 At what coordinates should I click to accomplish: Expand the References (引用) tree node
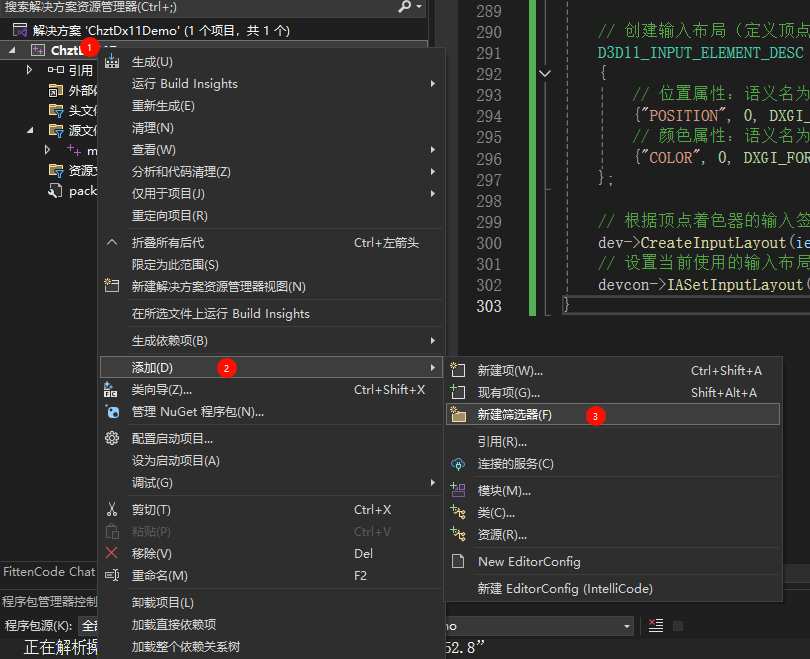pos(30,70)
